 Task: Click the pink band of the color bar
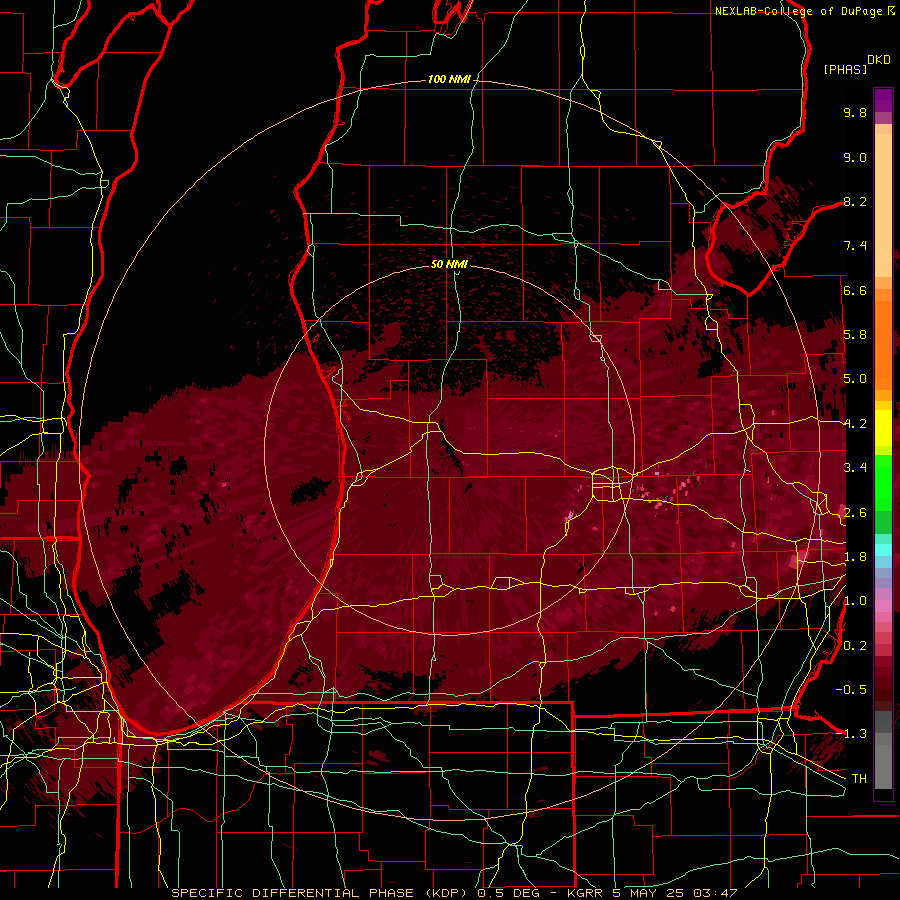pos(883,606)
